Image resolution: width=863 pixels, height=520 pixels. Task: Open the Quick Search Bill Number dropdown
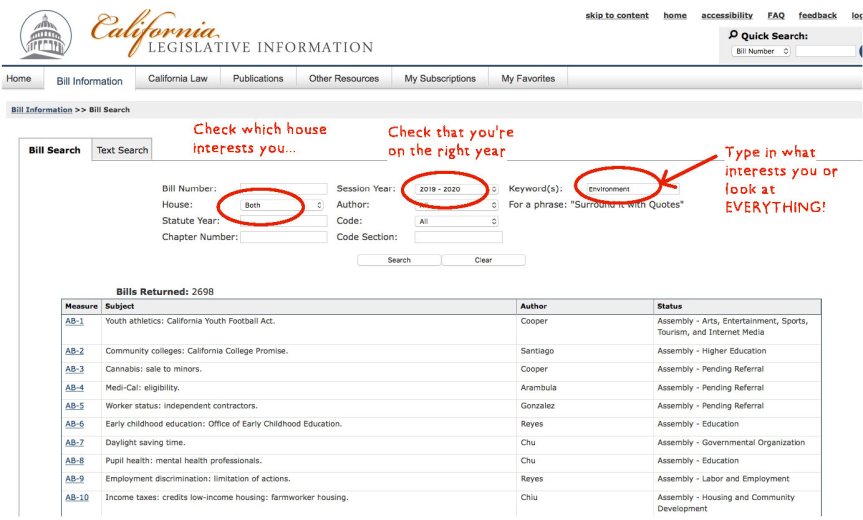(762, 51)
